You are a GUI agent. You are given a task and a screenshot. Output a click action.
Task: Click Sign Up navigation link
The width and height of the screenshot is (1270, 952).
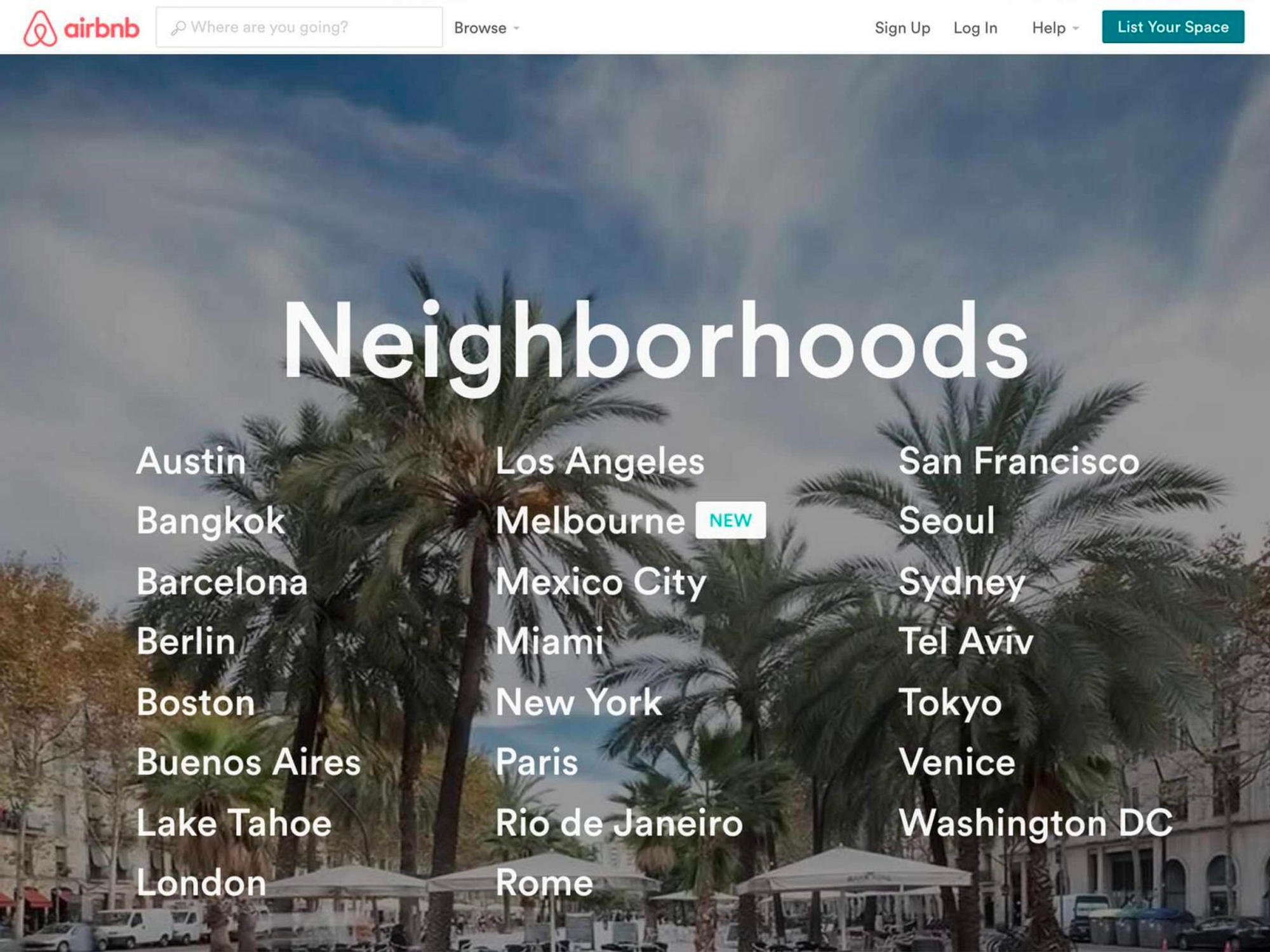(902, 27)
